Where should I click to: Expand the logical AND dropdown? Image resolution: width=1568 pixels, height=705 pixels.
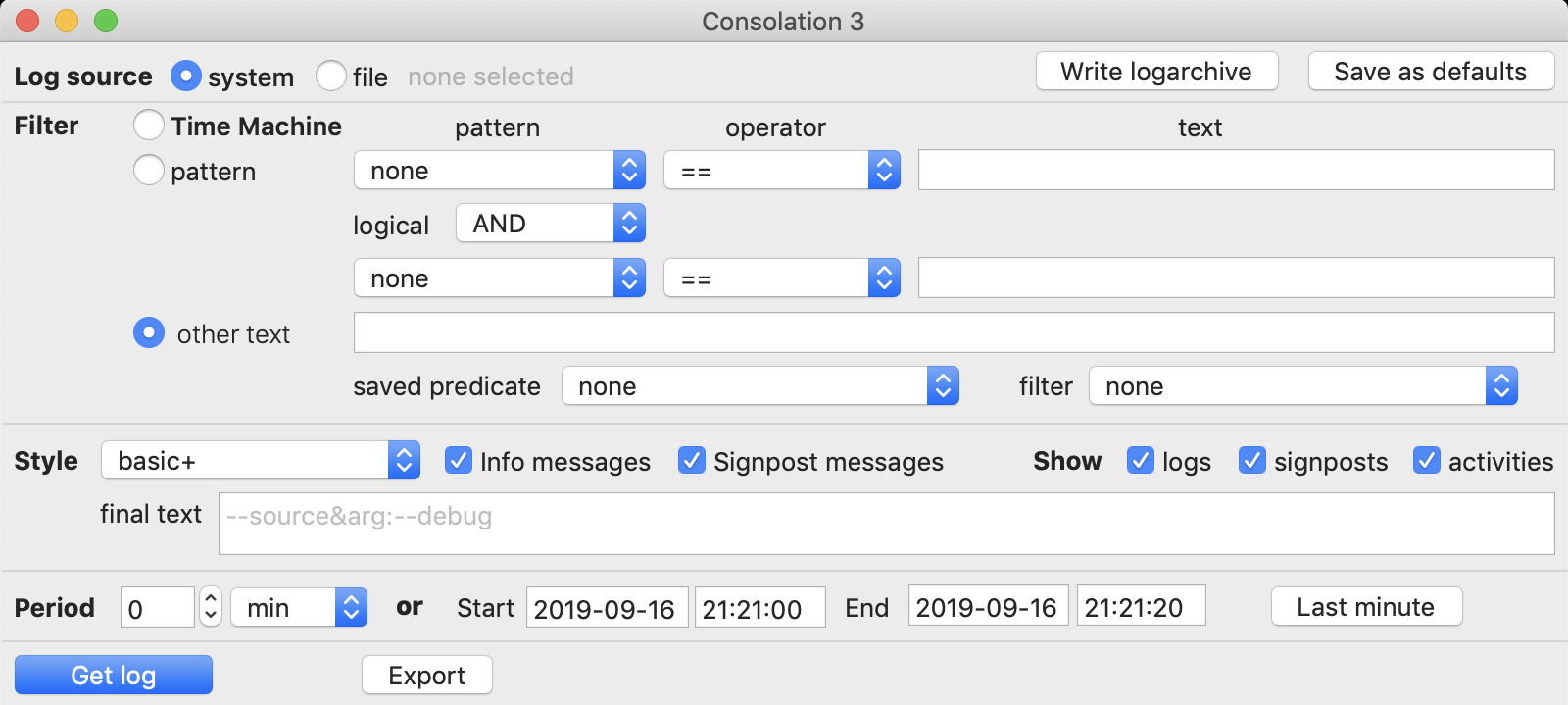click(x=550, y=224)
